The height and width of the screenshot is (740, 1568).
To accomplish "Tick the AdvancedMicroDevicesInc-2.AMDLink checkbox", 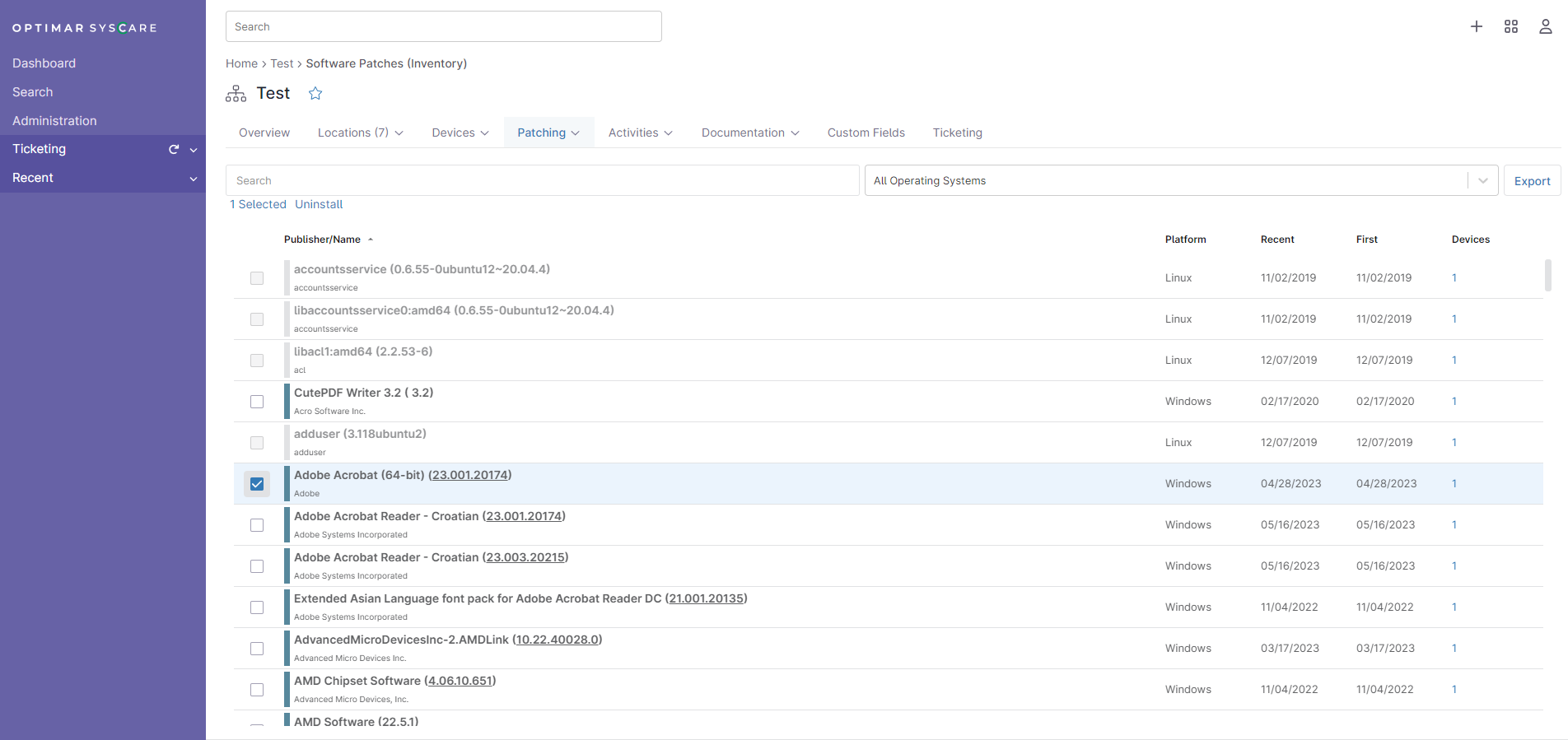I will [x=257, y=649].
